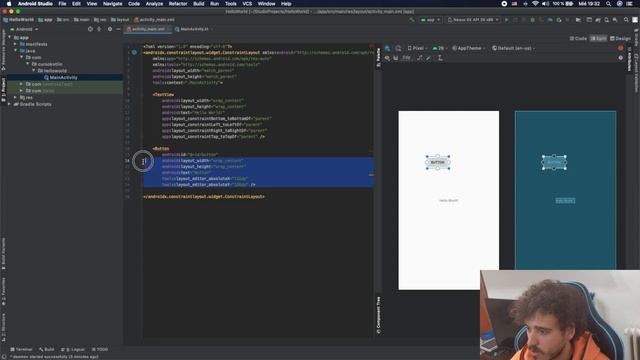Select the button widget in white design preview
Viewport: 640px width, 360px height.
click(x=438, y=162)
